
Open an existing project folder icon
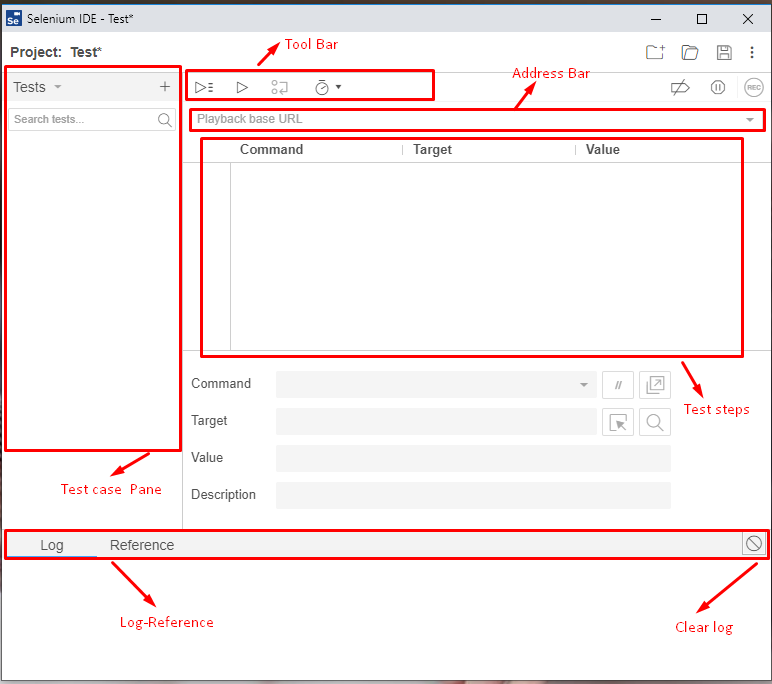tap(690, 52)
